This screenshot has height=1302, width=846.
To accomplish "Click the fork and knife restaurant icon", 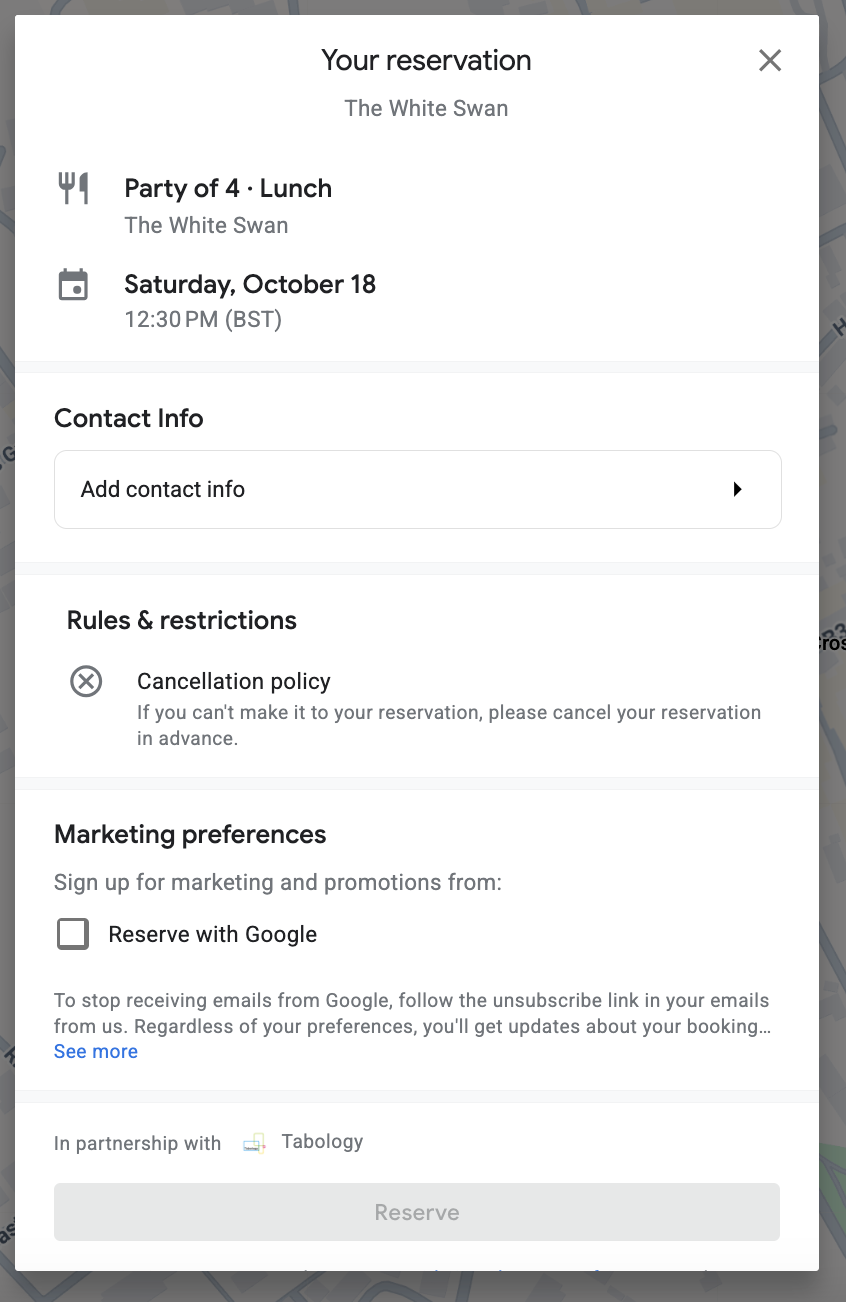I will (74, 188).
